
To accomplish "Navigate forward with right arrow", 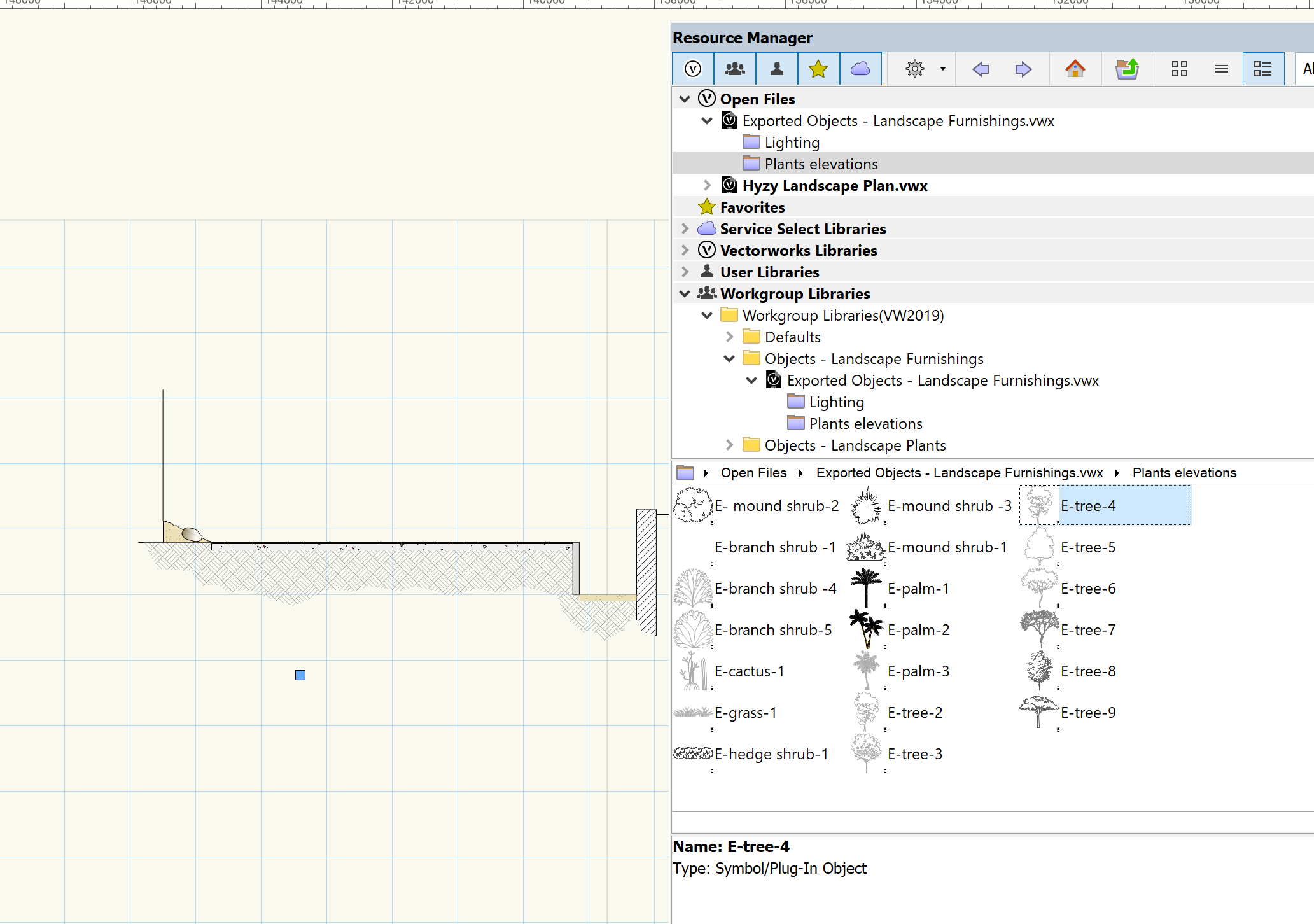I will 1023,69.
